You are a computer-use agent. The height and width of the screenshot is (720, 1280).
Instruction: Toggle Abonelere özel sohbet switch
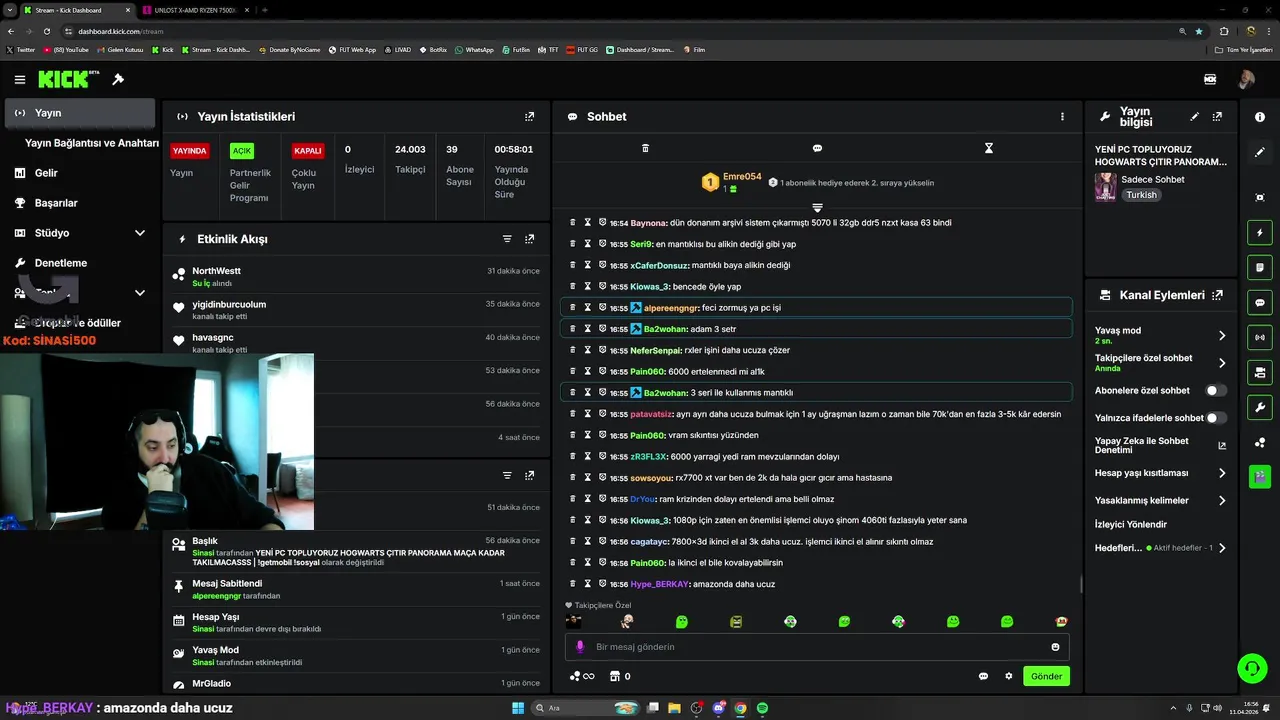tap(1216, 391)
